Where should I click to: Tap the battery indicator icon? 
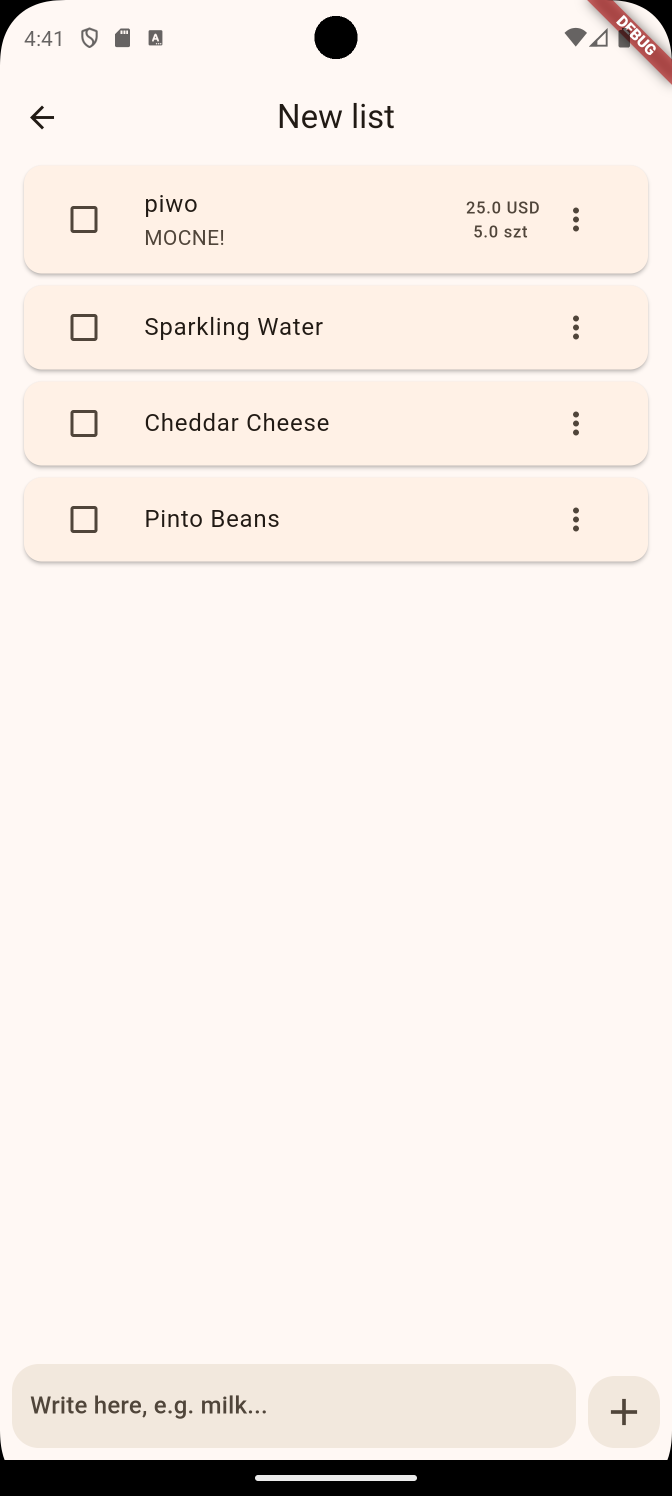[623, 38]
